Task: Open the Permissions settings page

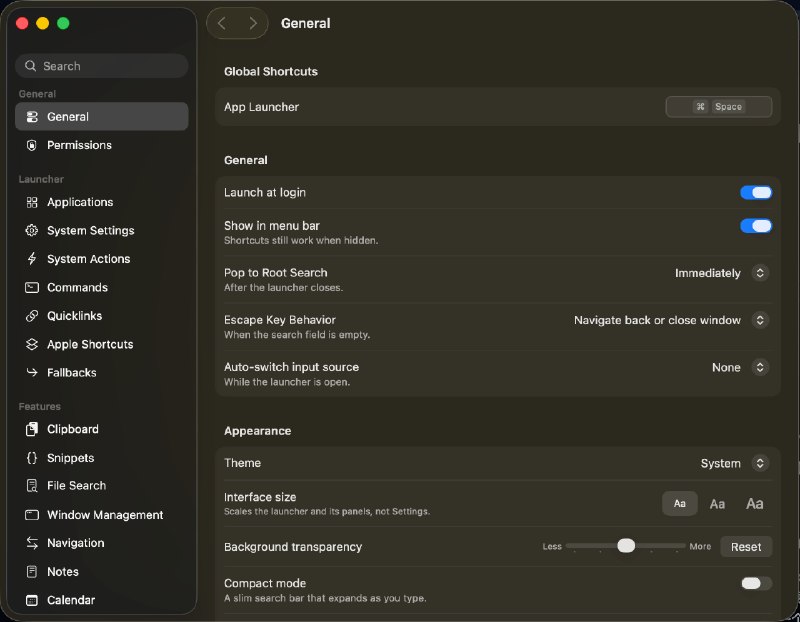Action: (x=102, y=145)
